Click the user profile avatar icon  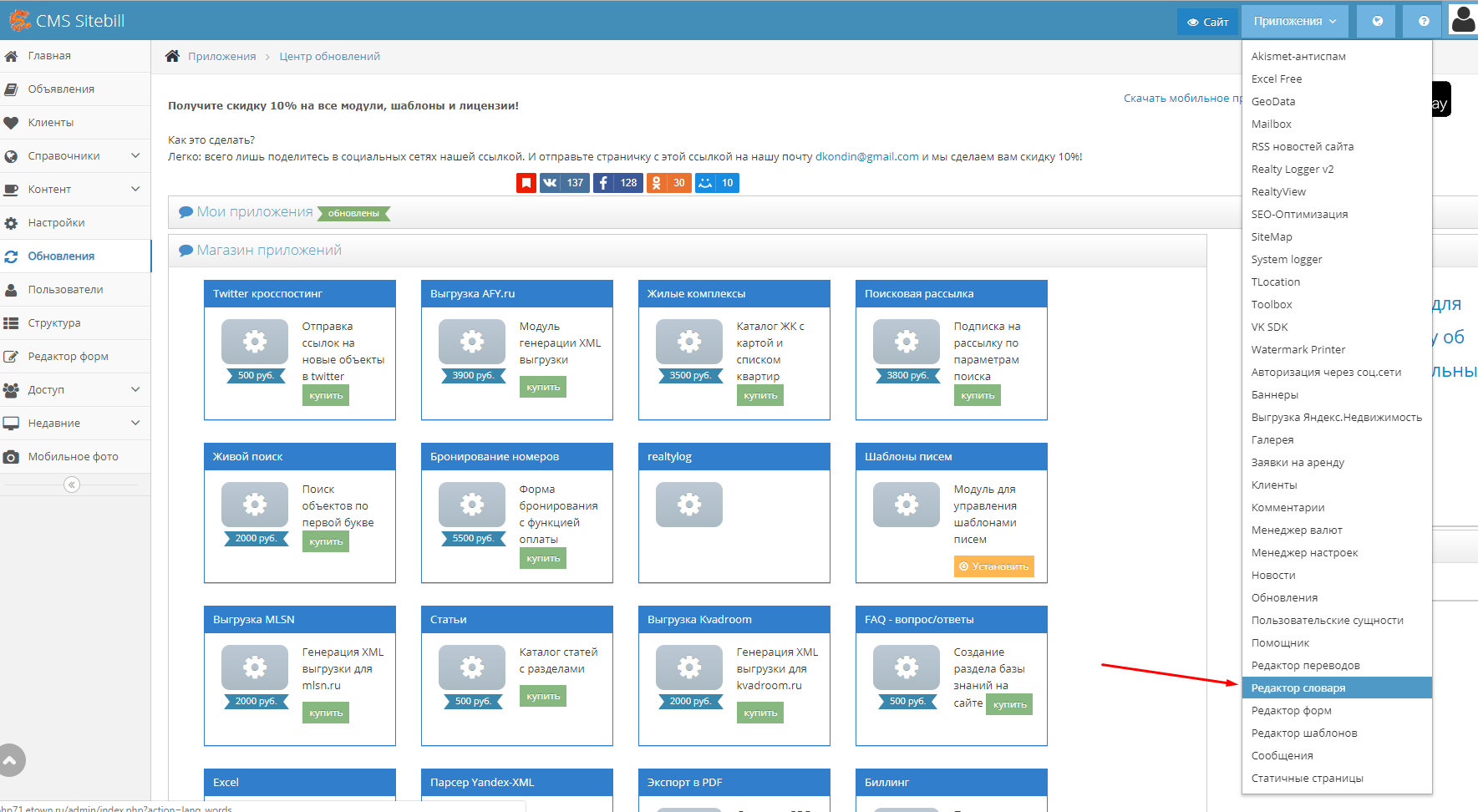pyautogui.click(x=1463, y=20)
